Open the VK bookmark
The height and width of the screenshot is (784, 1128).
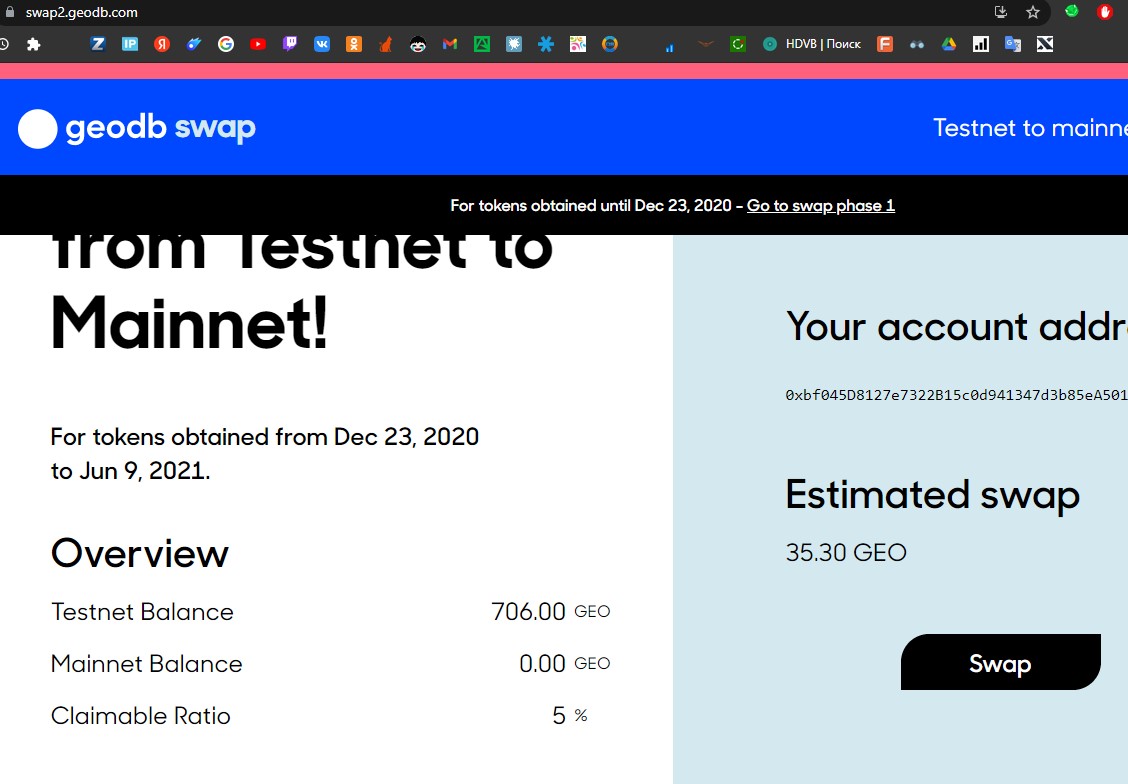click(322, 45)
